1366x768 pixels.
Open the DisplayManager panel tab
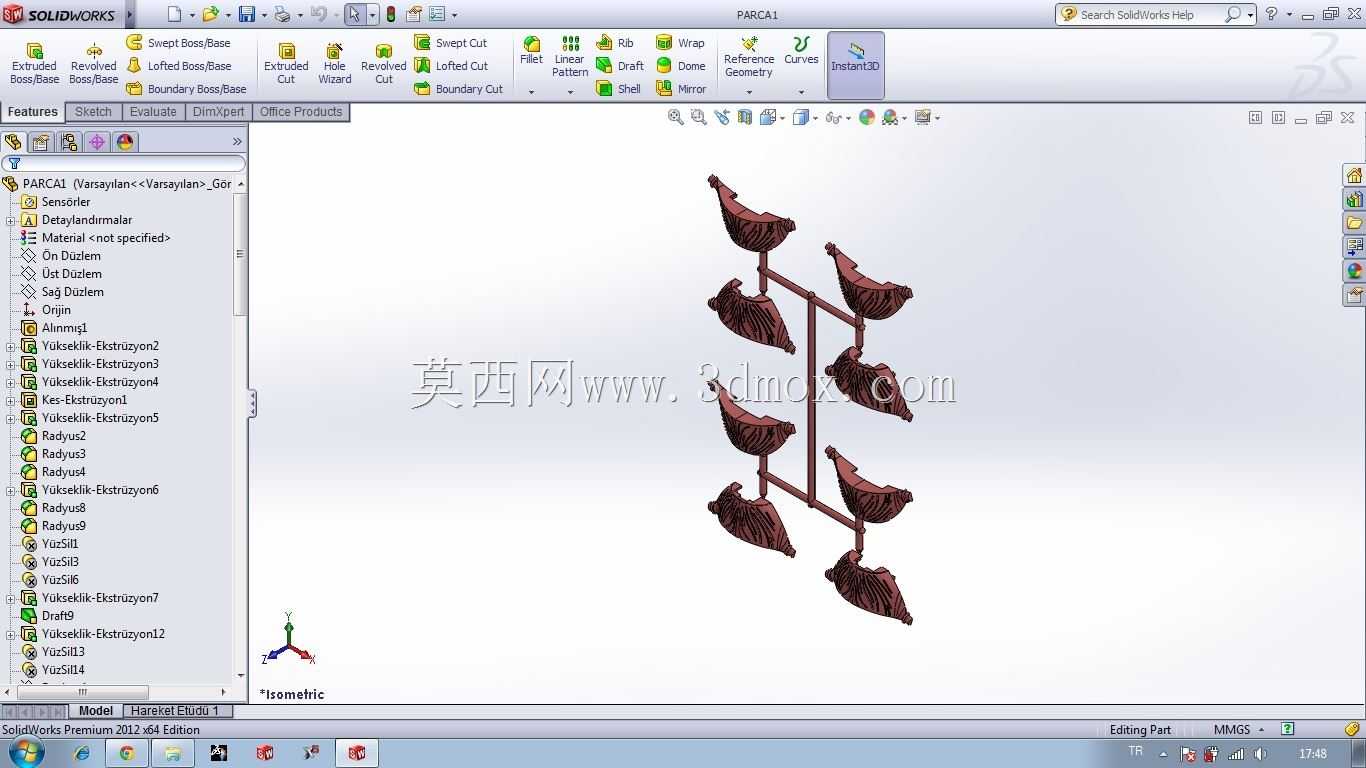pos(125,142)
